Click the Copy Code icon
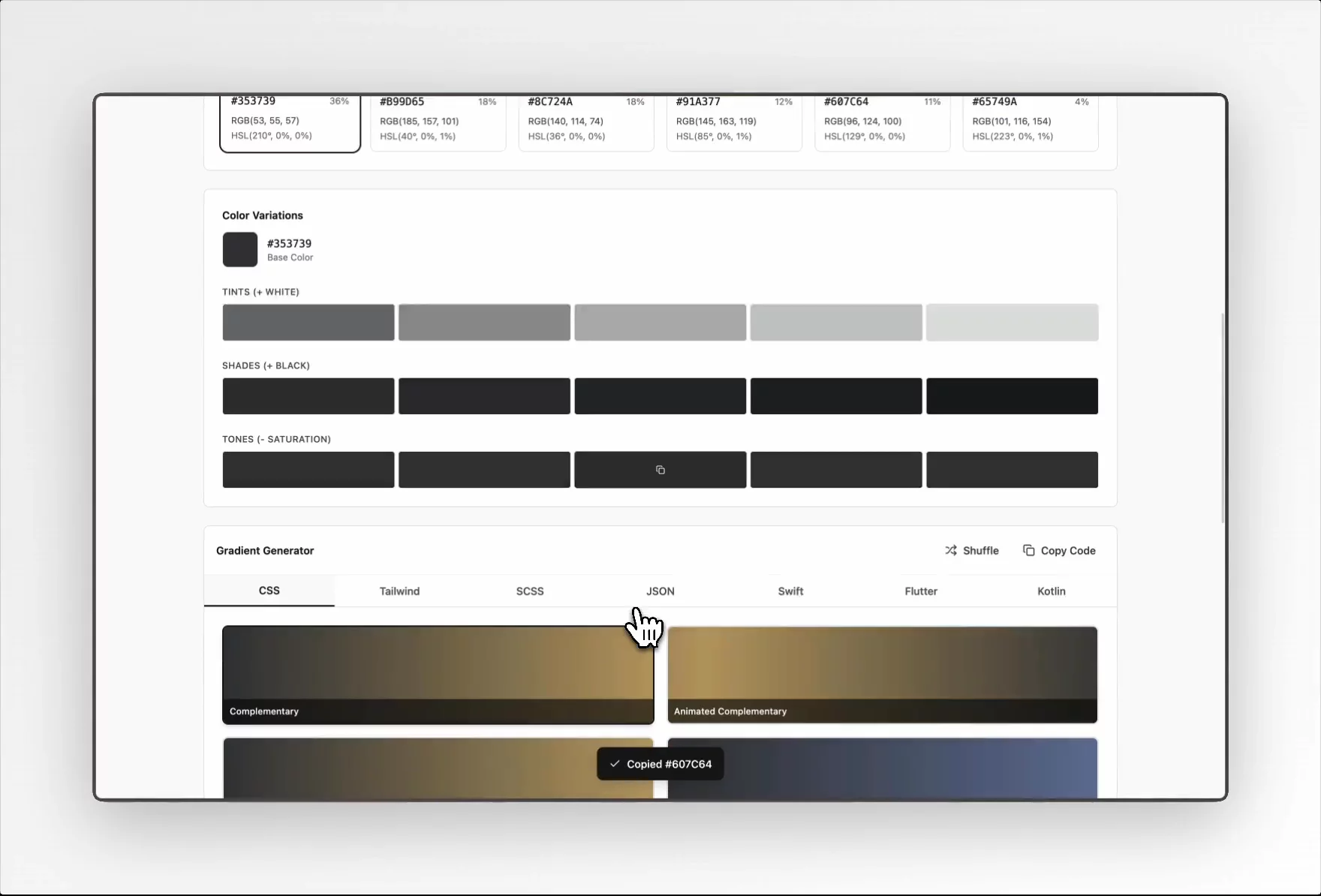 tap(1029, 550)
